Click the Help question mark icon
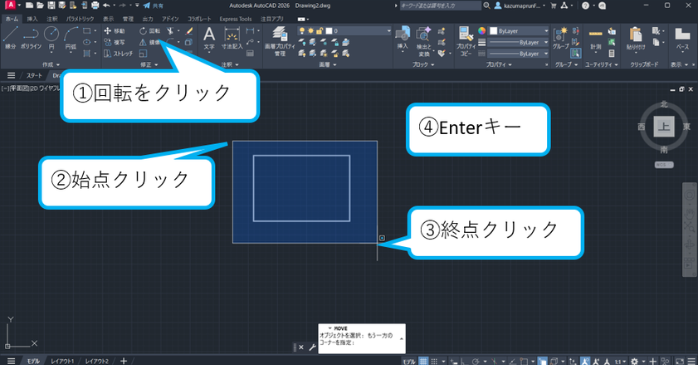The width and height of the screenshot is (698, 365). click(x=585, y=6)
